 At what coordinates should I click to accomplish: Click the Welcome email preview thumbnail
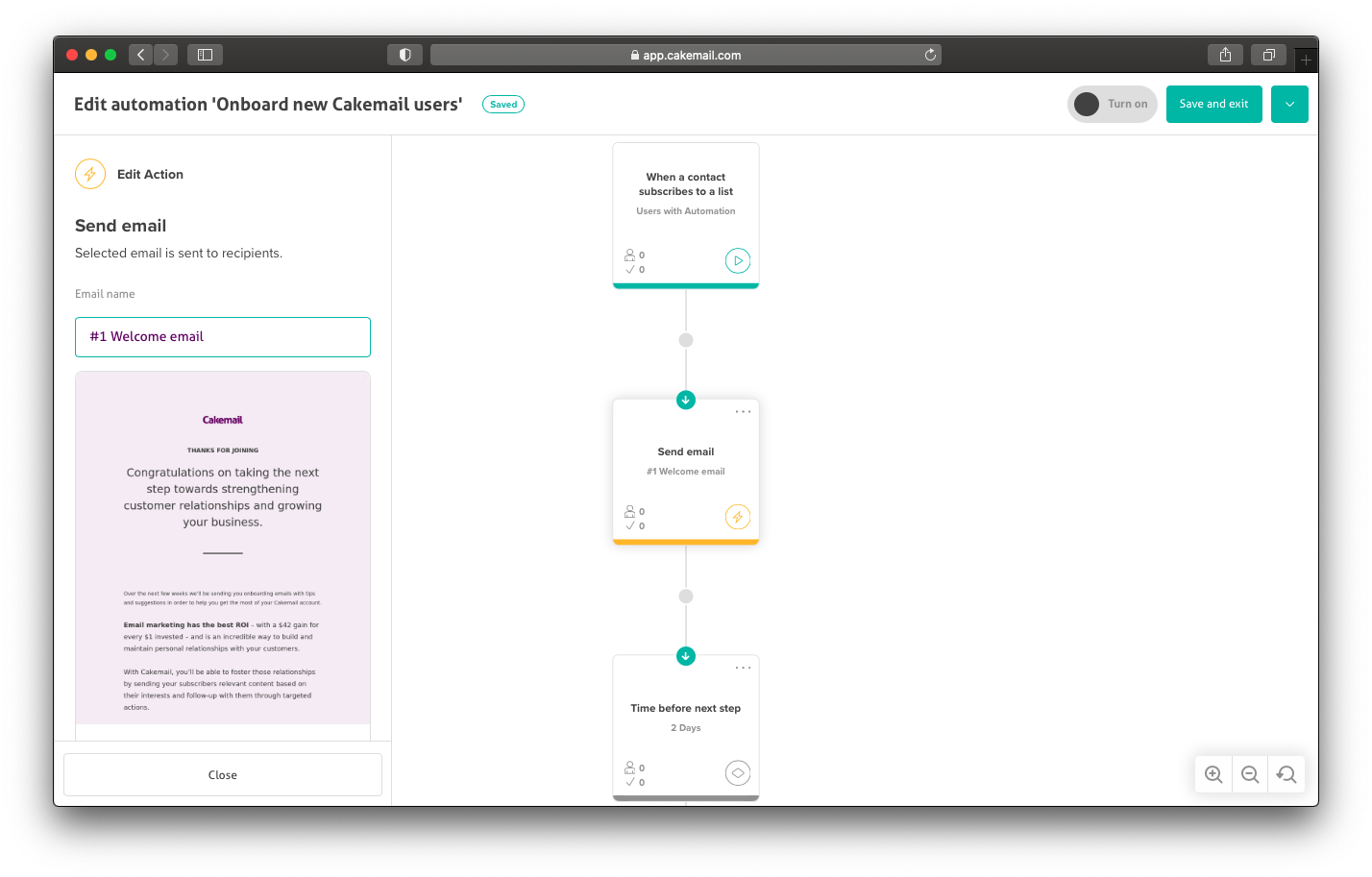(223, 555)
